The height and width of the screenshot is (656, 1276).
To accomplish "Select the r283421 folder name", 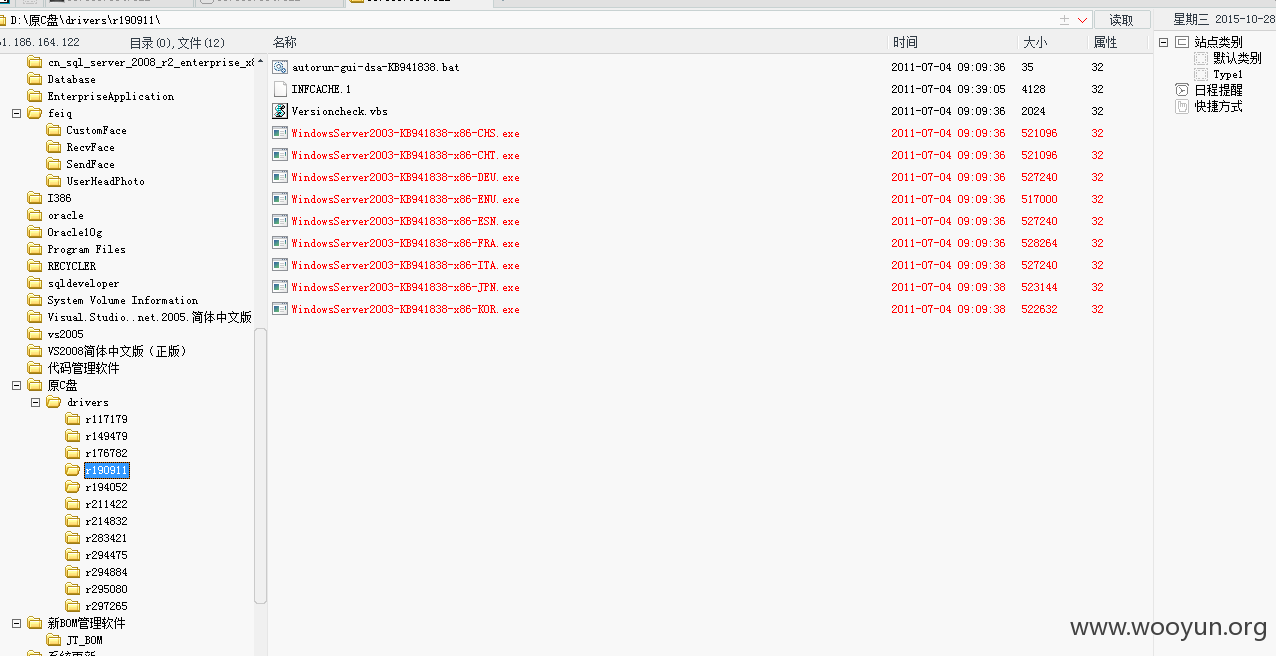I will (106, 538).
